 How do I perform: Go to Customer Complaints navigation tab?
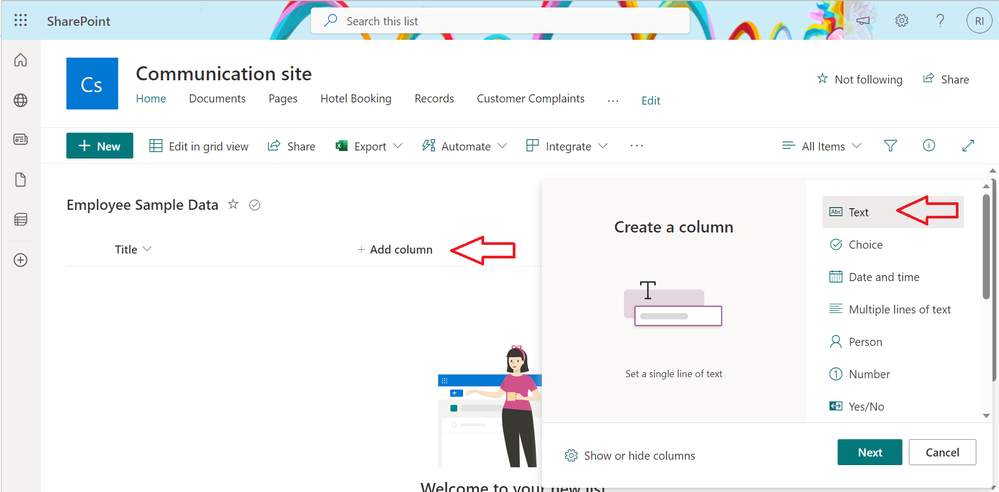pyautogui.click(x=530, y=99)
